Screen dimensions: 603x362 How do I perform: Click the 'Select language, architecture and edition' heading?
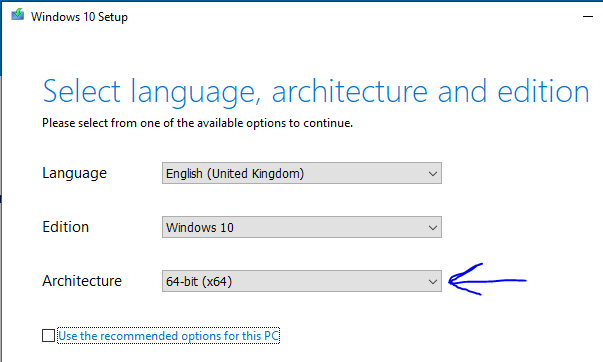316,92
